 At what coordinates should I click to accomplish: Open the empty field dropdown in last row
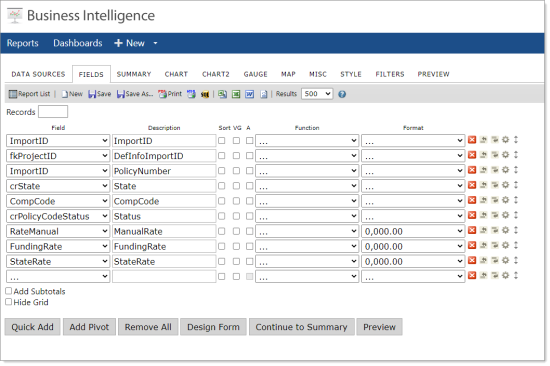pos(58,277)
